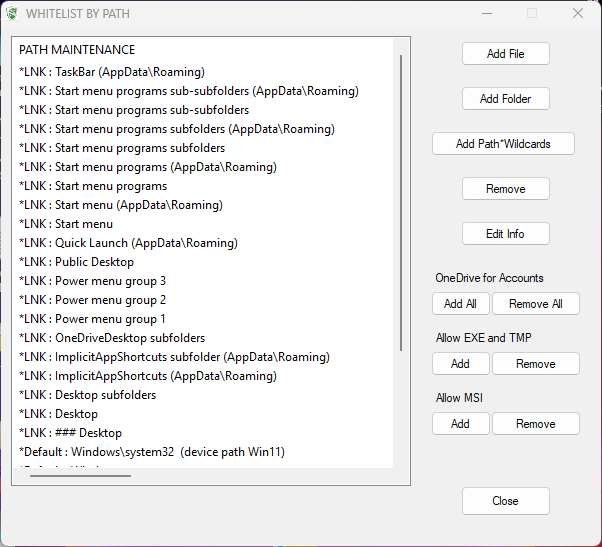Click the WHITELIST BY PATH shield icon
602x547 pixels.
[13, 14]
